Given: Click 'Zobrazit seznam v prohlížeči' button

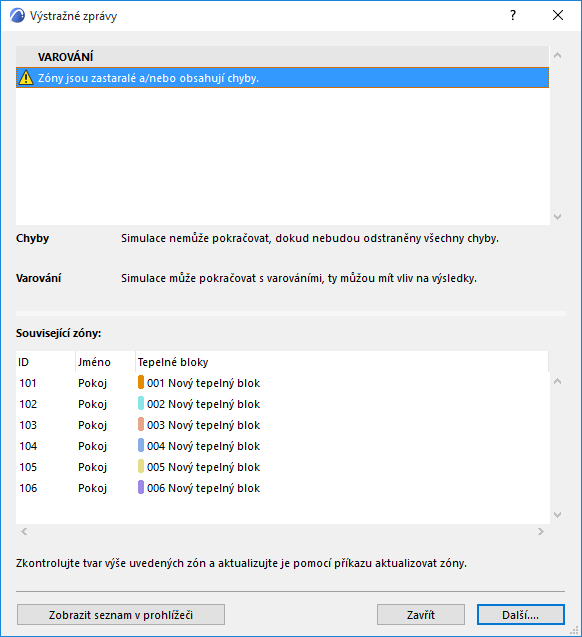Looking at the screenshot, I should point(121,615).
